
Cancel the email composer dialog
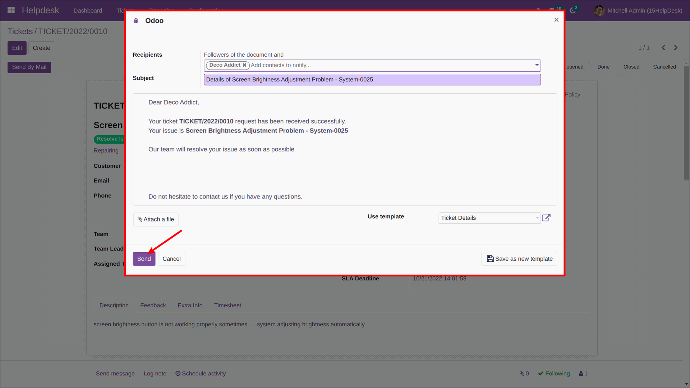(x=171, y=259)
